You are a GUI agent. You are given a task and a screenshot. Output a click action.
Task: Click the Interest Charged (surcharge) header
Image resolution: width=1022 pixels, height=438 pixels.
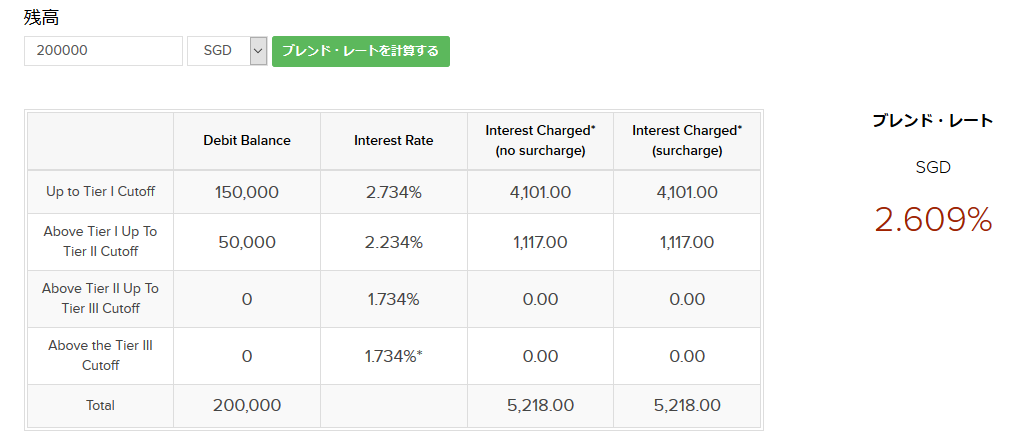click(687, 141)
